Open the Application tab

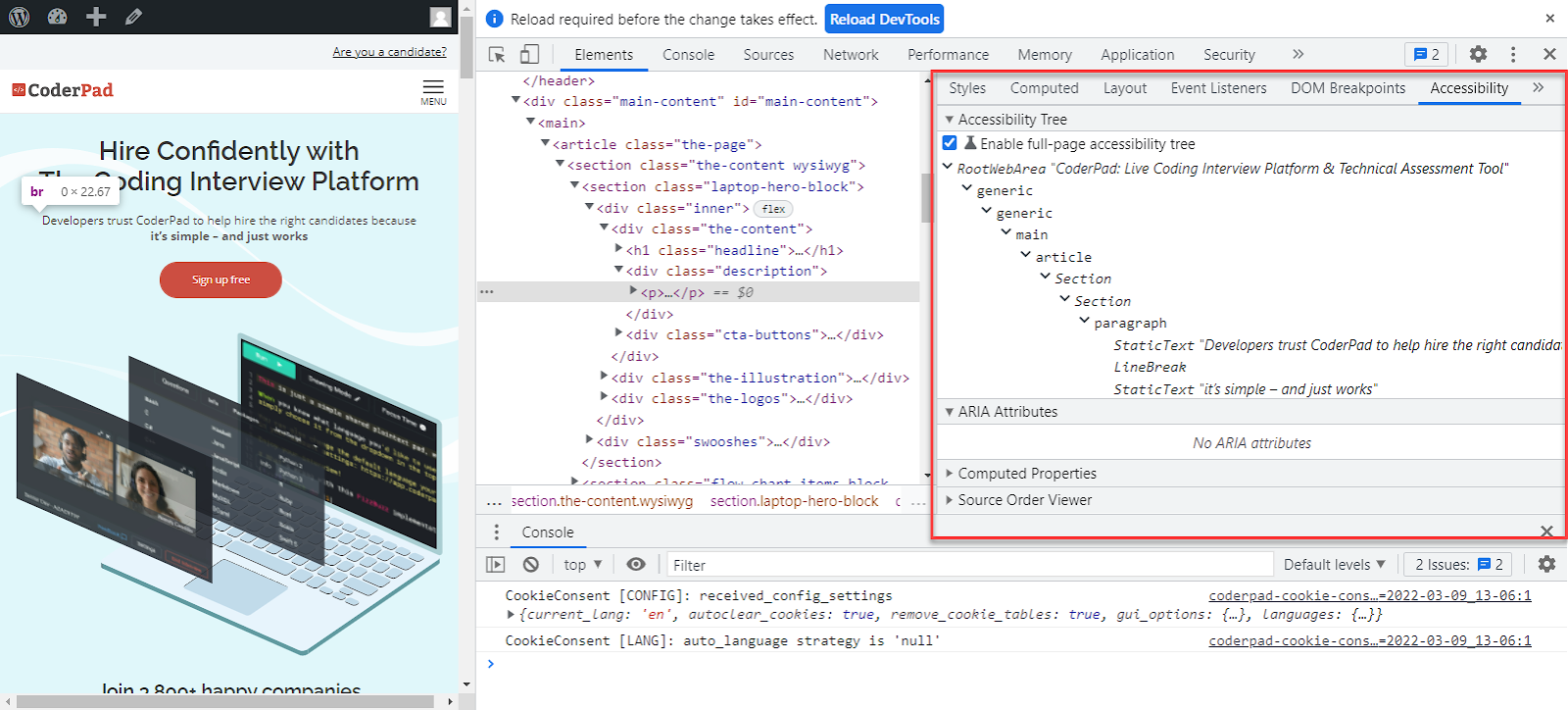[1137, 55]
